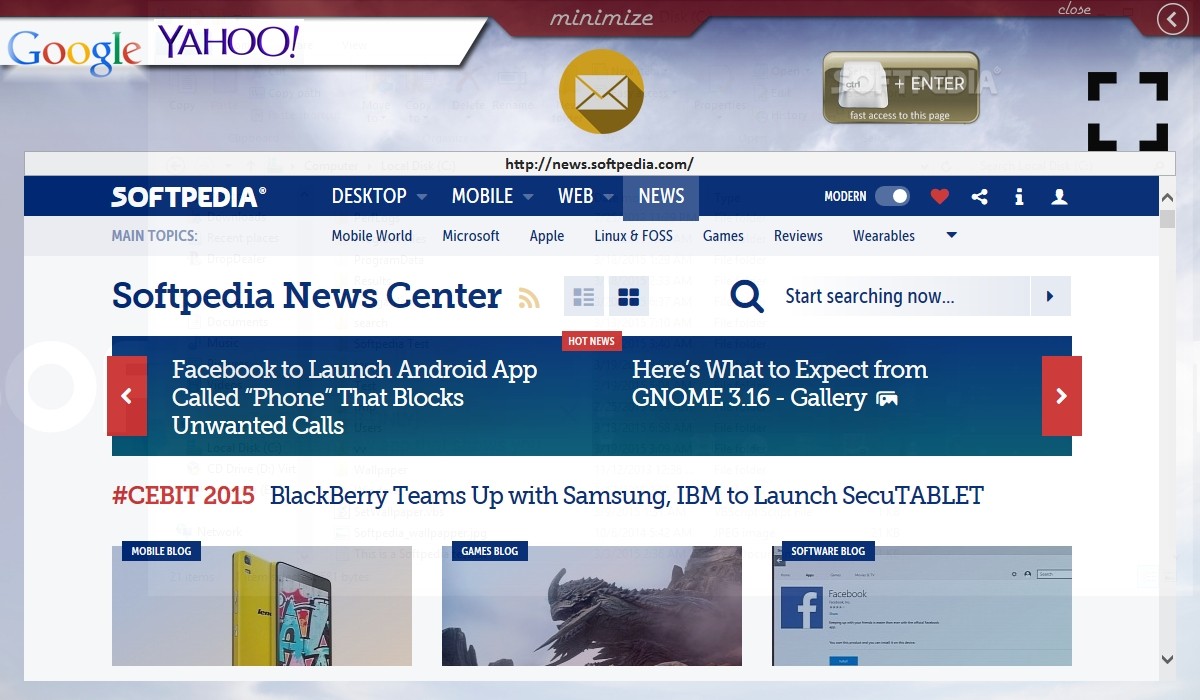Open the WEB menu
Image resolution: width=1200 pixels, height=700 pixels.
tap(576, 196)
